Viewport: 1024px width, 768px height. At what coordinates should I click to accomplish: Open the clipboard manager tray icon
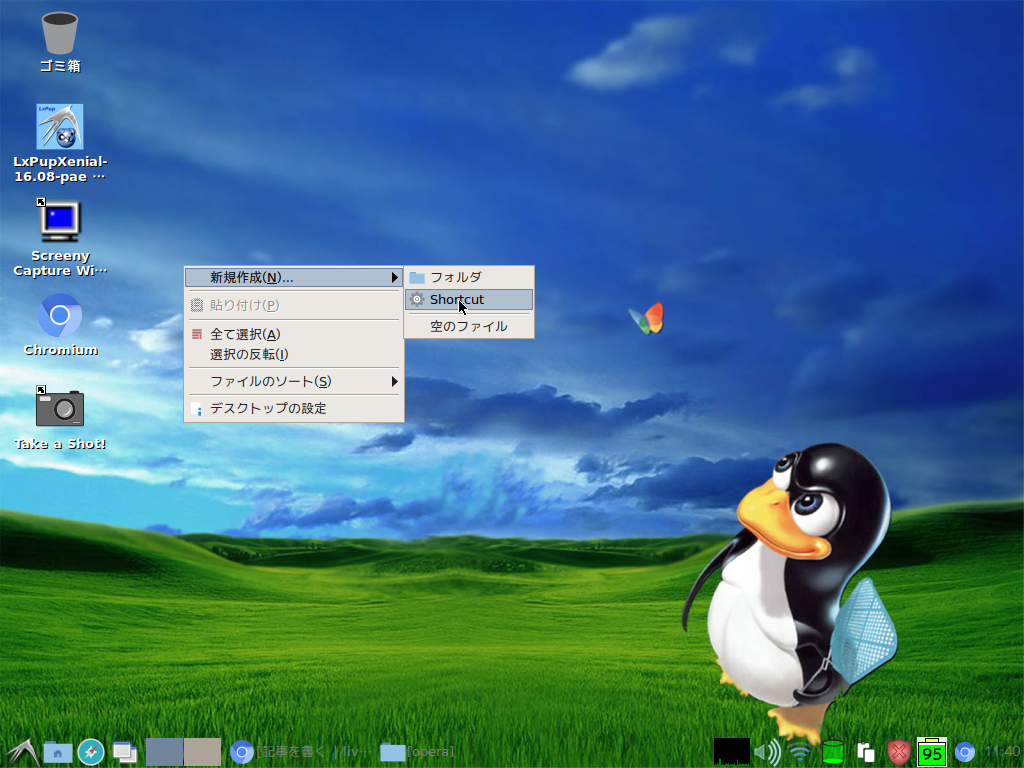[x=866, y=752]
